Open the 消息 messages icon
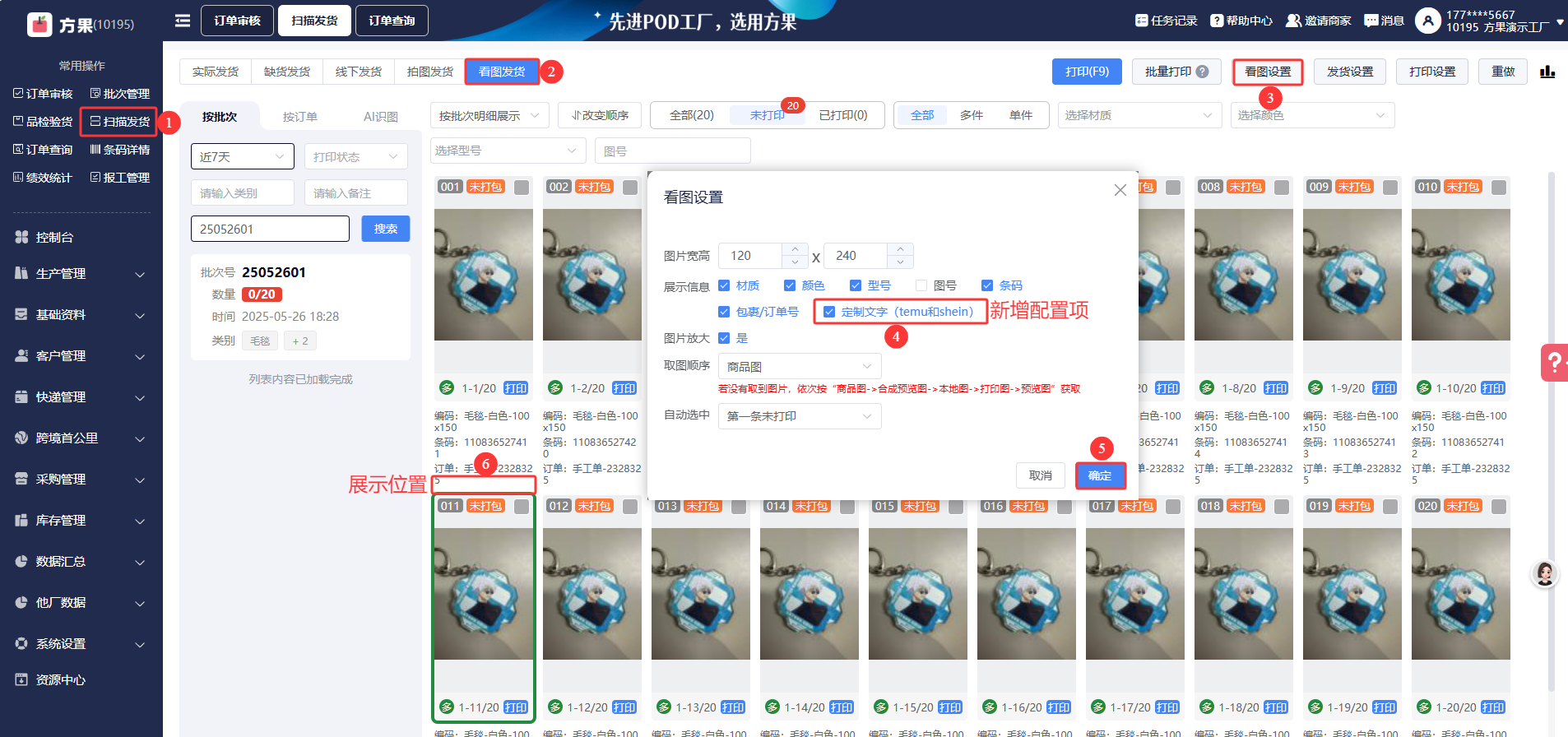The width and height of the screenshot is (1568, 737). (1371, 21)
